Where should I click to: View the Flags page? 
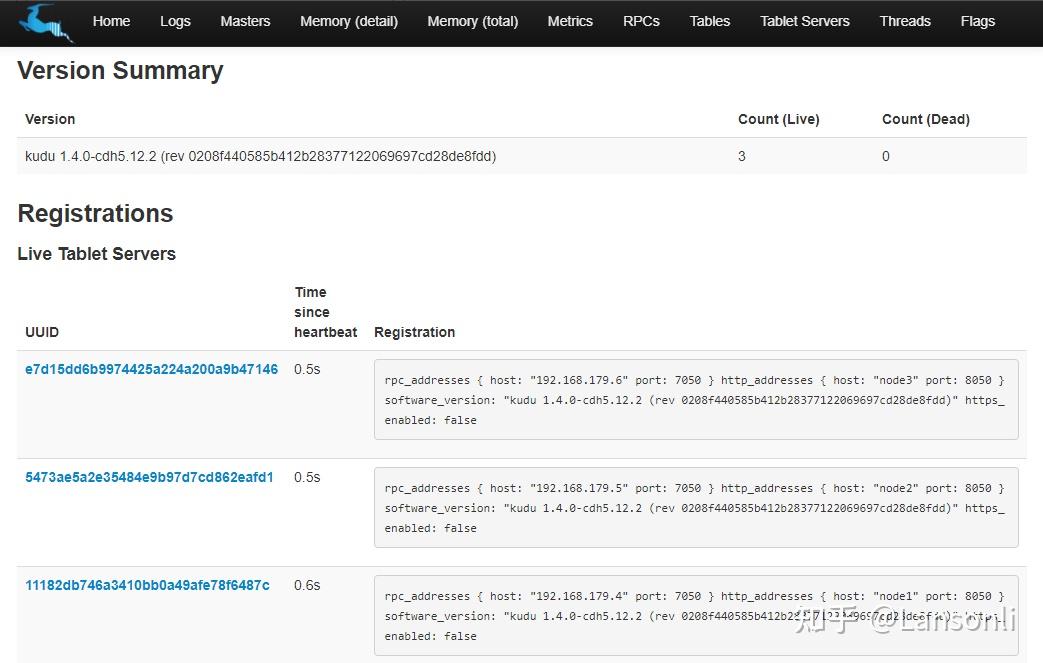977,21
